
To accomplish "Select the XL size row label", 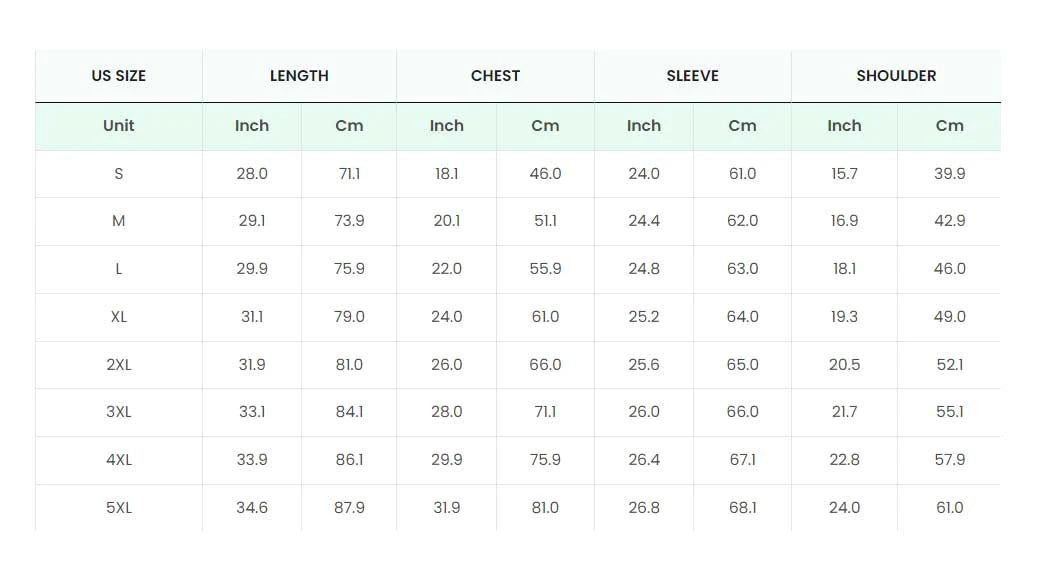I will [x=119, y=317].
